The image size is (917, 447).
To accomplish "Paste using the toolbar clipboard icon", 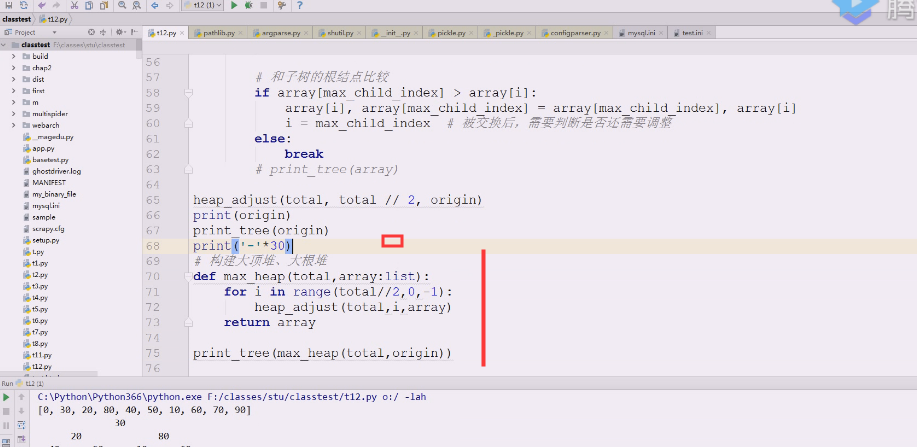I will tap(104, 5).
